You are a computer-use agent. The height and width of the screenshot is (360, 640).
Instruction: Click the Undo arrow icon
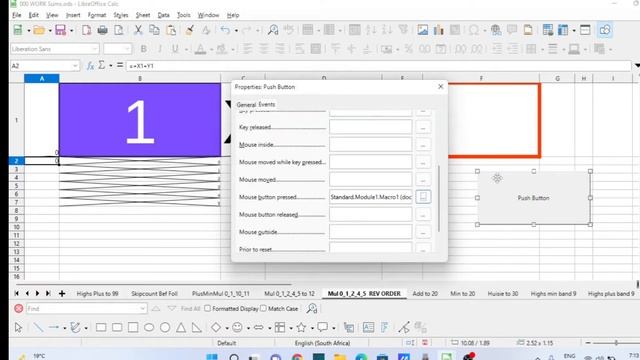click(225, 30)
